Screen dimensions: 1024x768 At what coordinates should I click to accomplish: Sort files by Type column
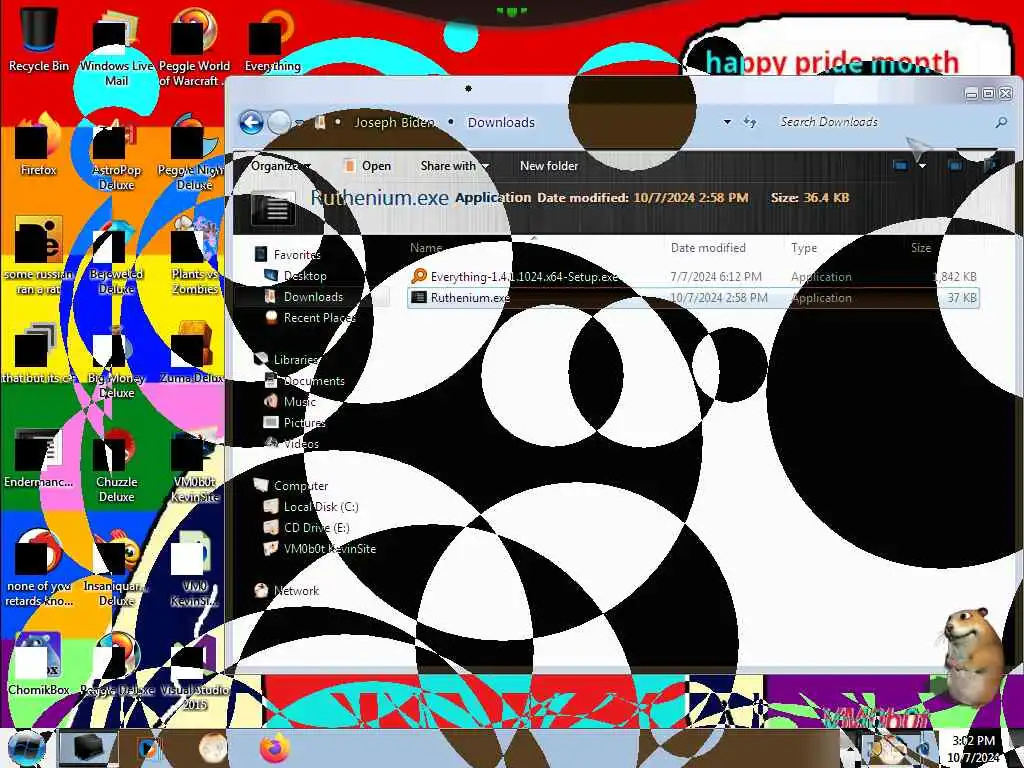[804, 248]
